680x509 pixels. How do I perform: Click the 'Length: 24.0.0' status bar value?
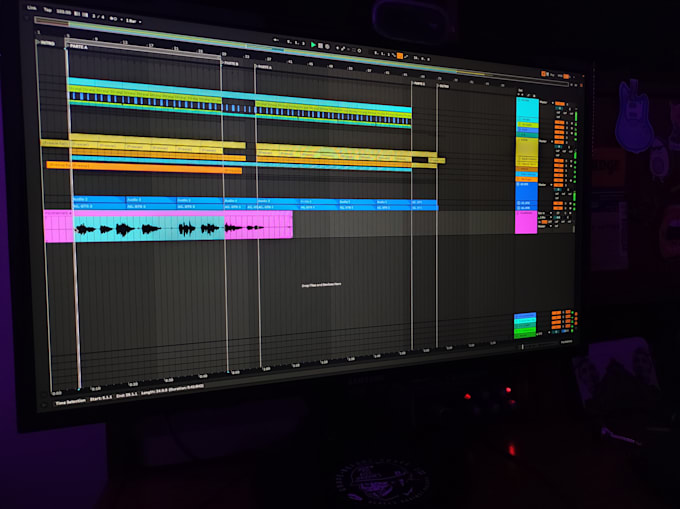point(156,391)
